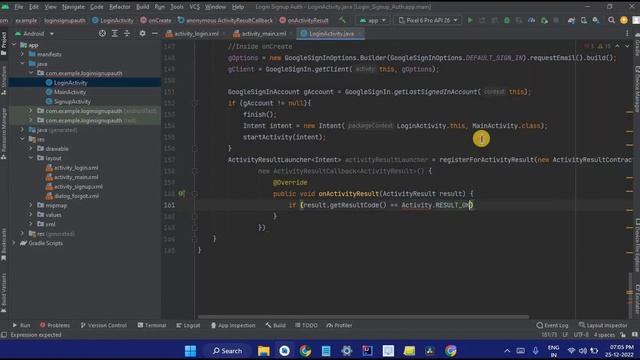Open the SDK Manager toolbar icon
Image resolution: width=640 pixels, height=360 pixels.
pyautogui.click(x=596, y=20)
